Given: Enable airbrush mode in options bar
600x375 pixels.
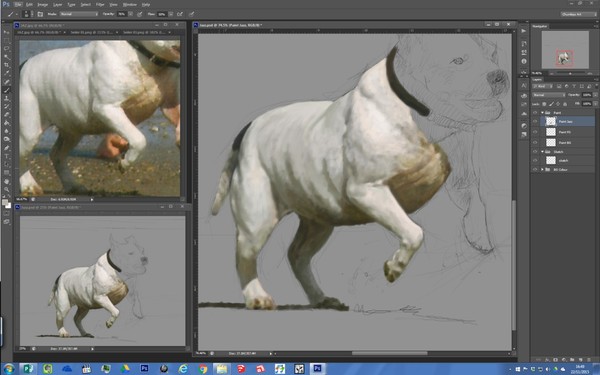Looking at the screenshot, I should click(x=180, y=14).
